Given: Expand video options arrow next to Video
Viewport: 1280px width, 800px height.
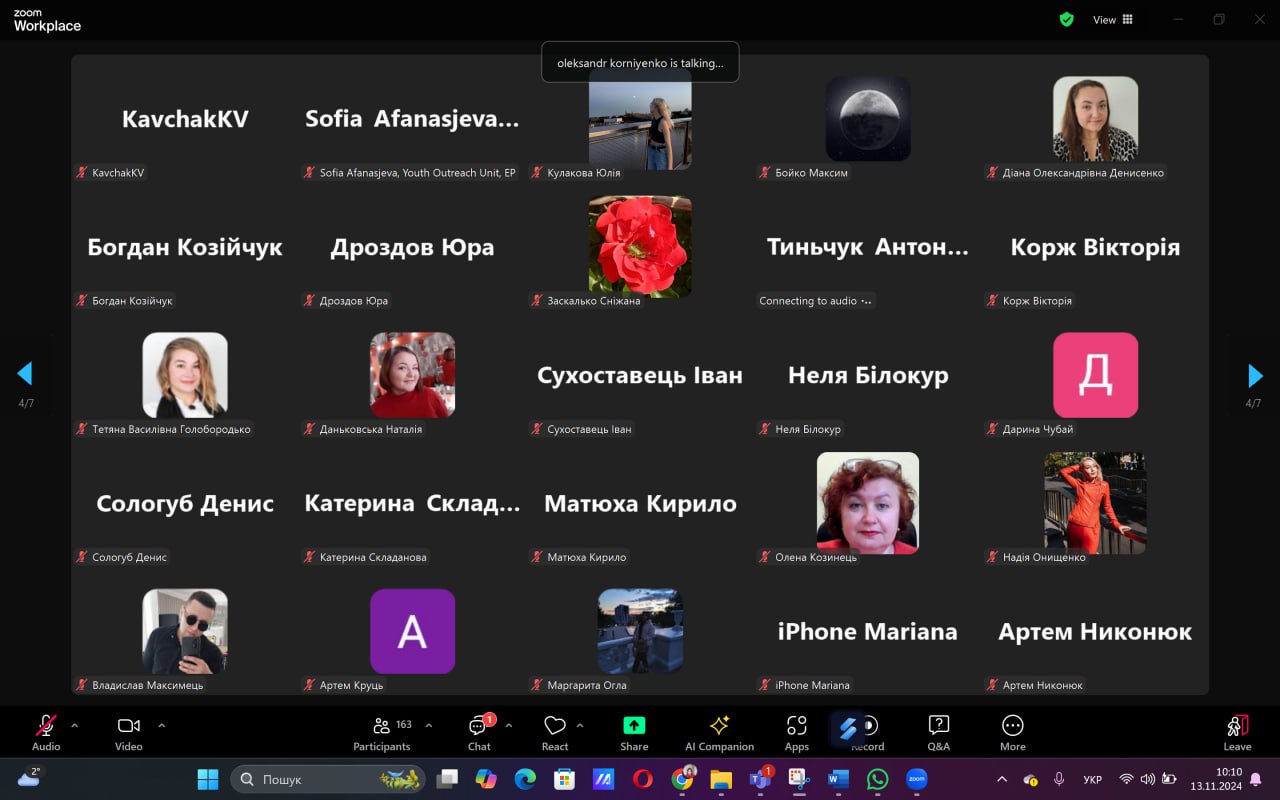Looking at the screenshot, I should pos(162,725).
